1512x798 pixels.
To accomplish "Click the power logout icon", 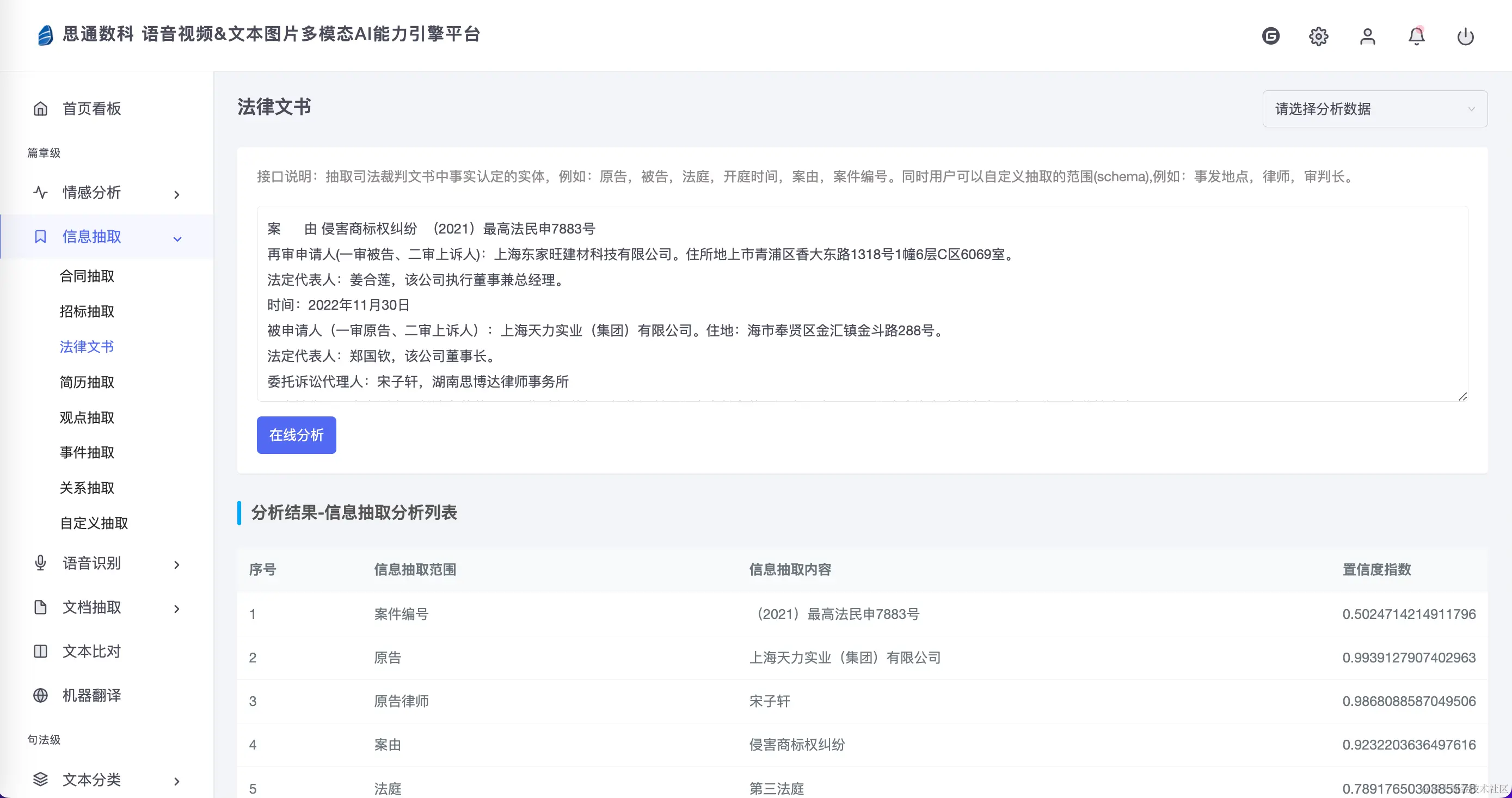I will pos(1466,36).
